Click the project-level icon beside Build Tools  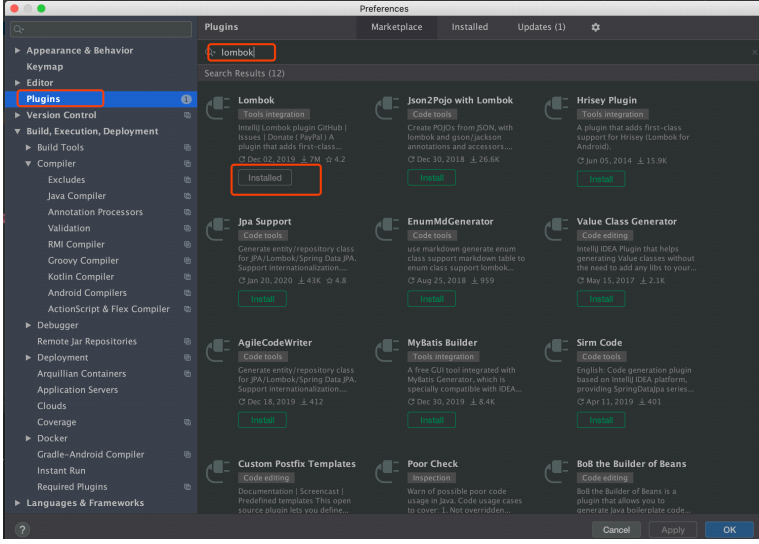(187, 148)
